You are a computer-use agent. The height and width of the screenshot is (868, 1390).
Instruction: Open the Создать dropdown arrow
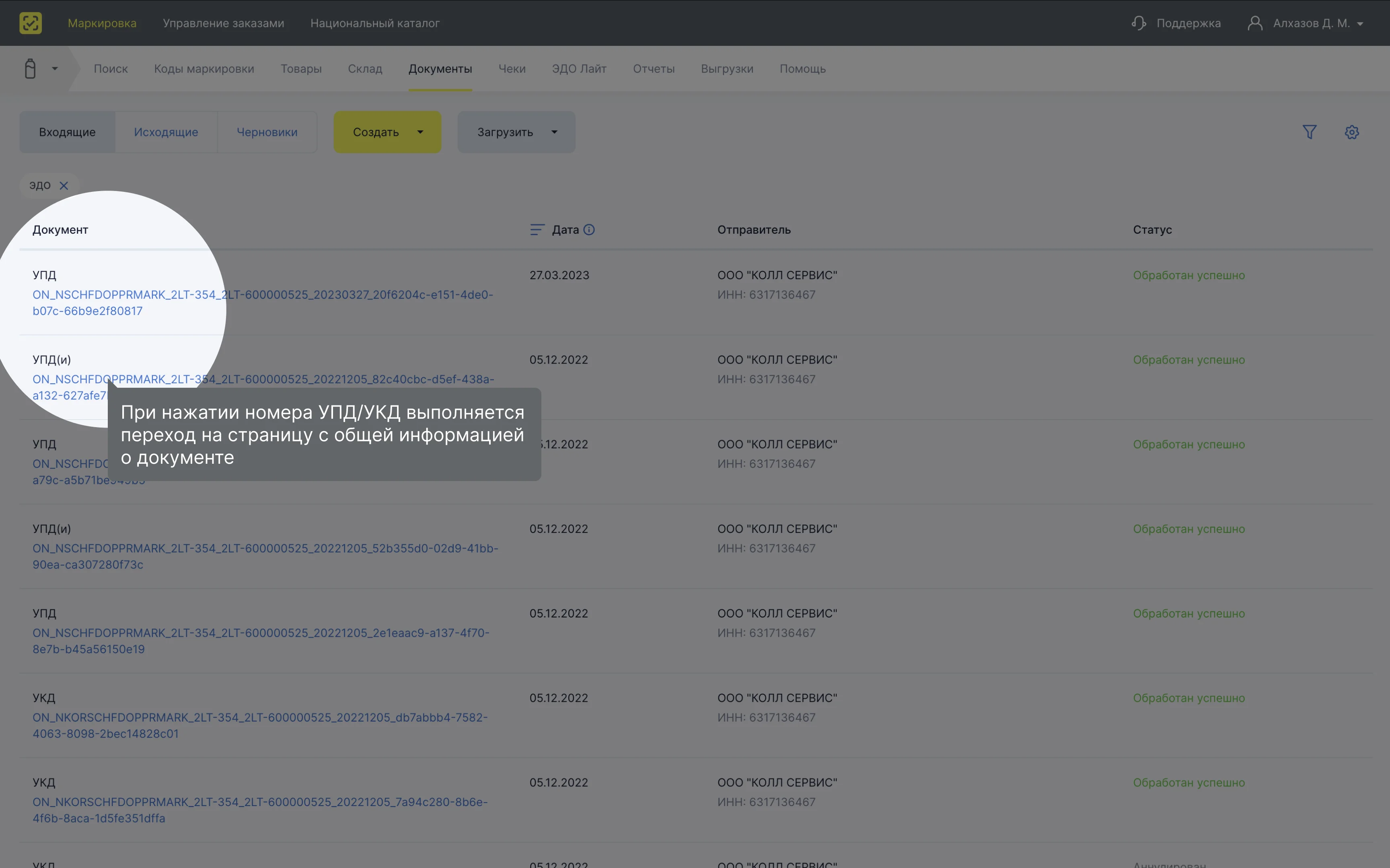[x=420, y=132]
